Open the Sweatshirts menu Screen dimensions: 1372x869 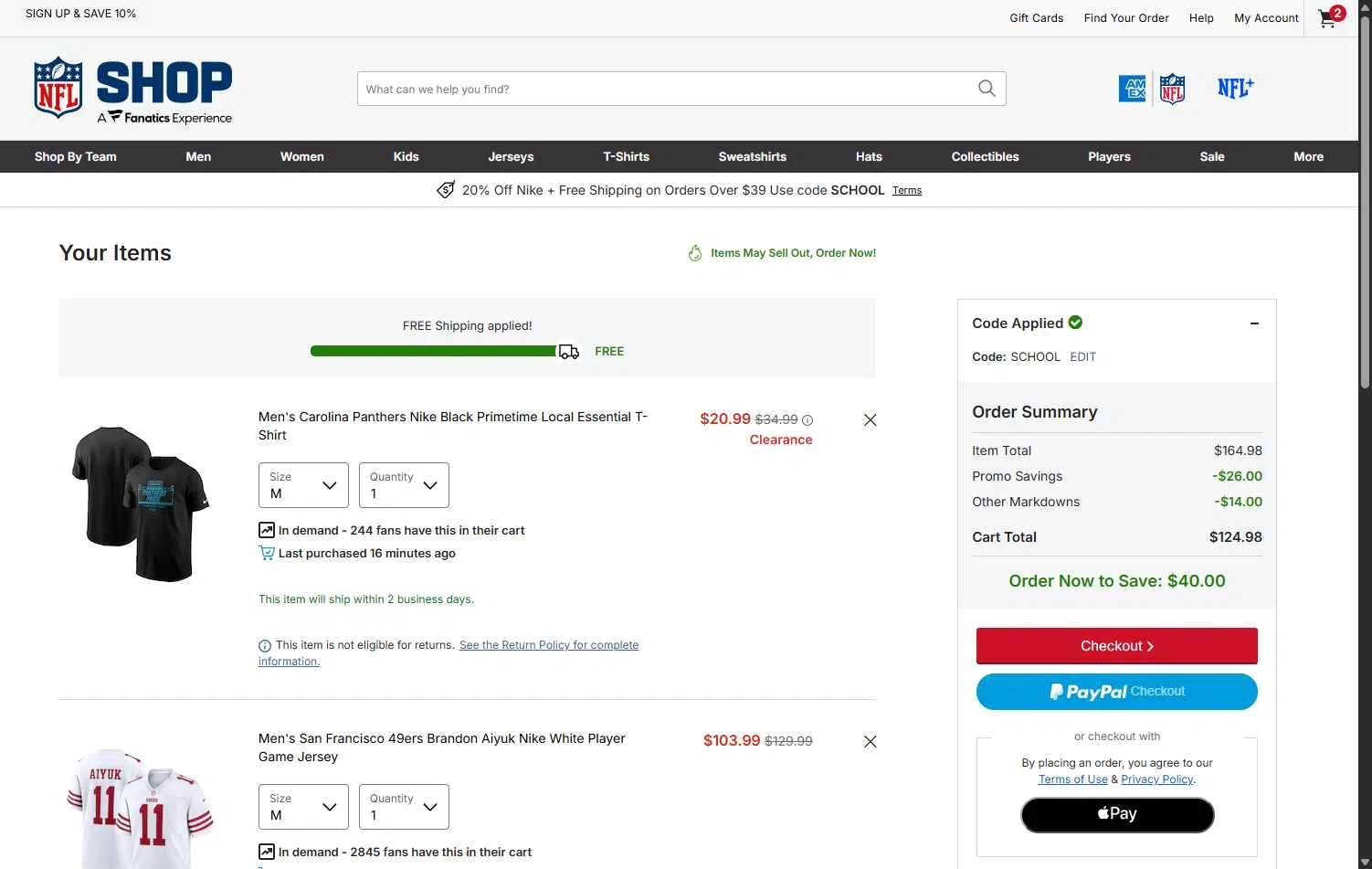[753, 156]
